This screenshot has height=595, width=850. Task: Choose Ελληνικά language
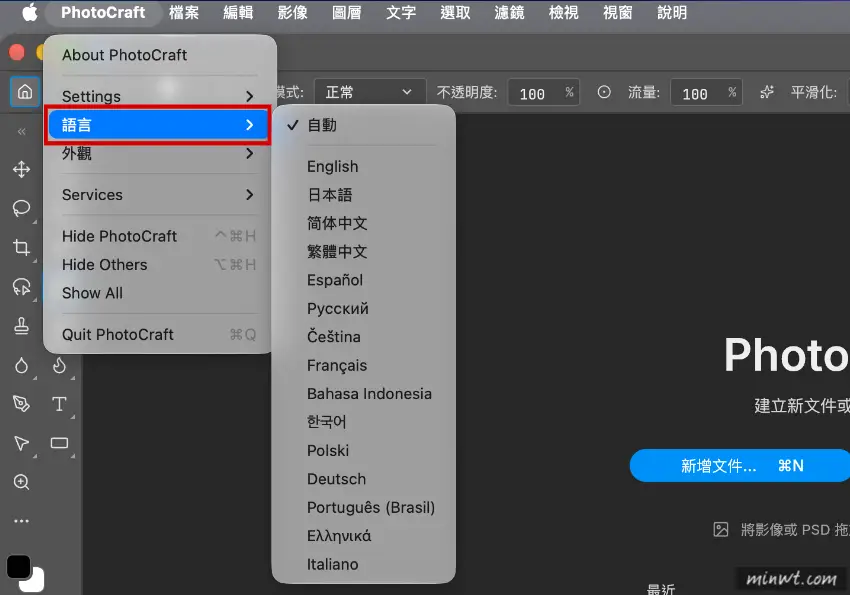(x=363, y=536)
